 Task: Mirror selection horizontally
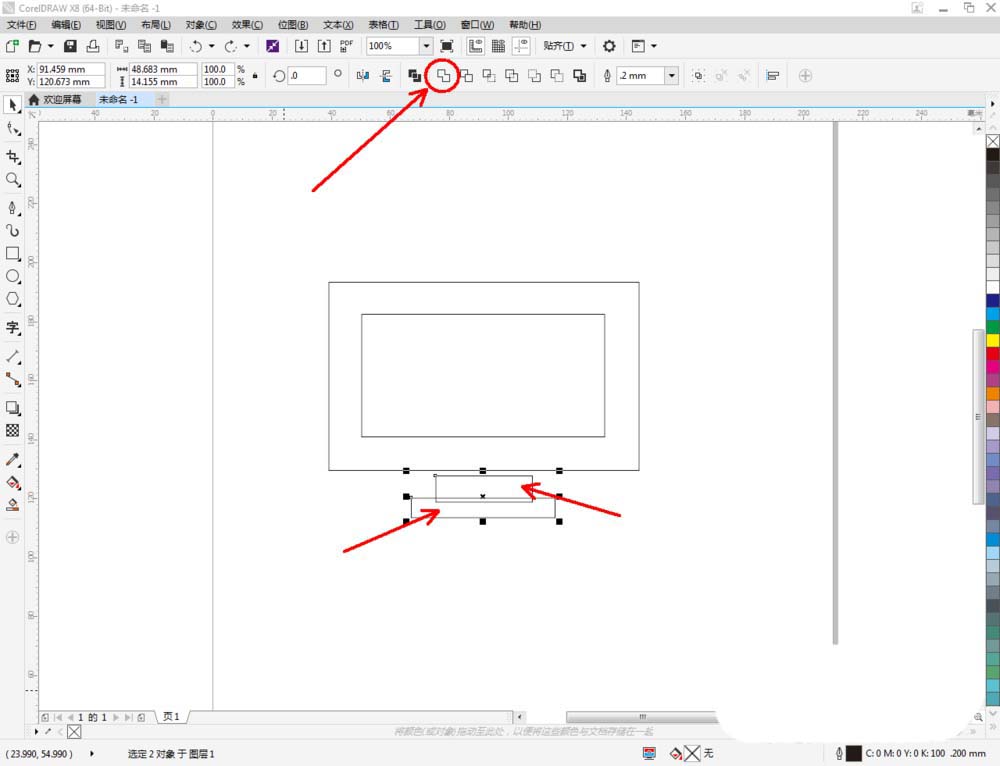[x=363, y=76]
